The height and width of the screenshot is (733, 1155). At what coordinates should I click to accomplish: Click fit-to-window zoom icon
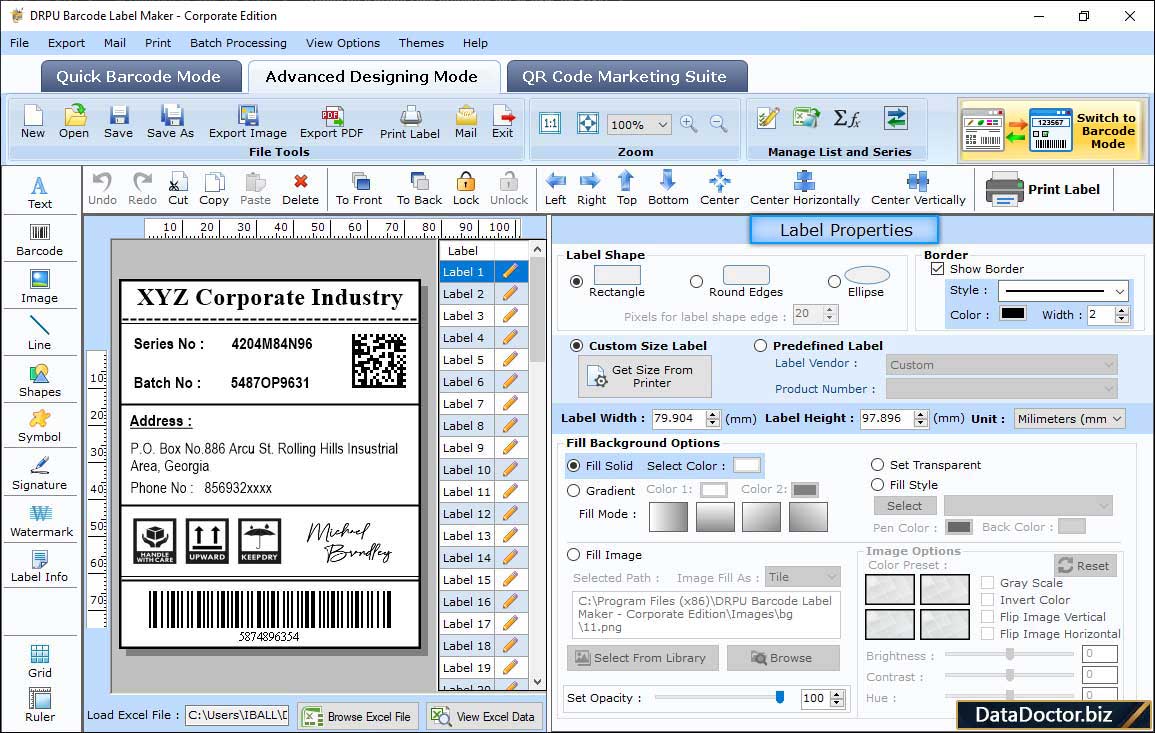588,123
